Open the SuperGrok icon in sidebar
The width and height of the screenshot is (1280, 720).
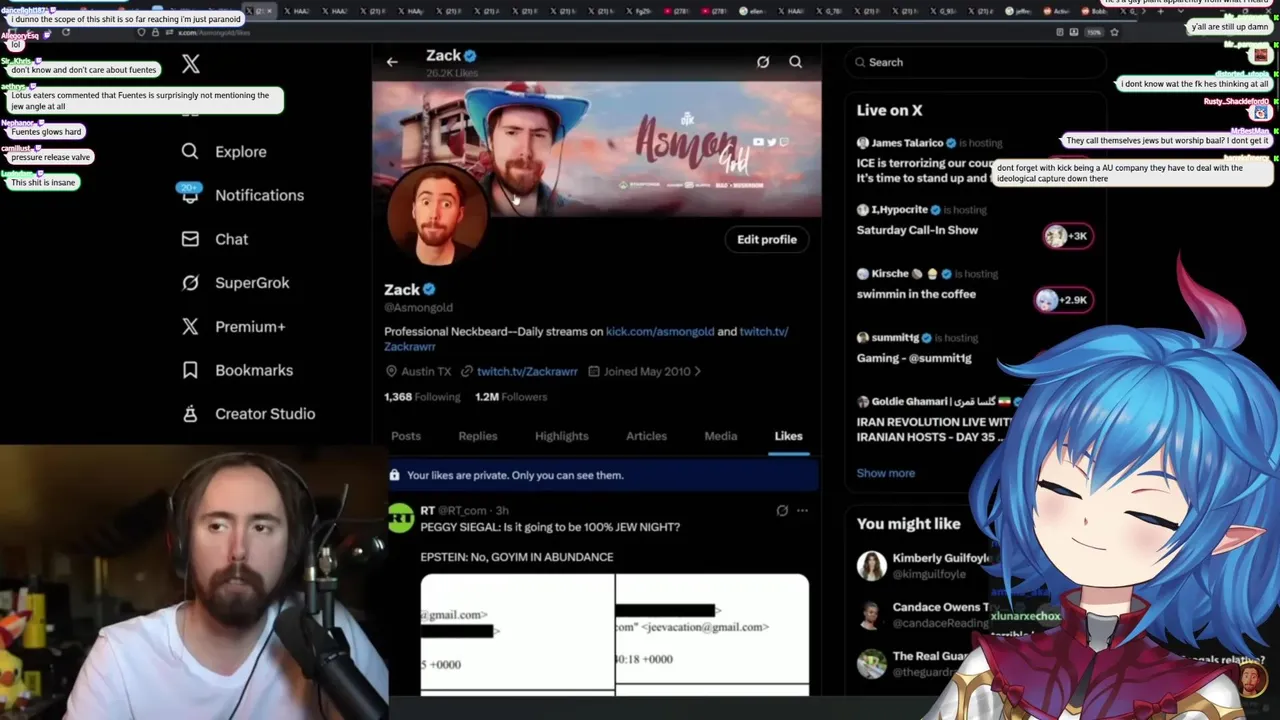pyautogui.click(x=190, y=283)
